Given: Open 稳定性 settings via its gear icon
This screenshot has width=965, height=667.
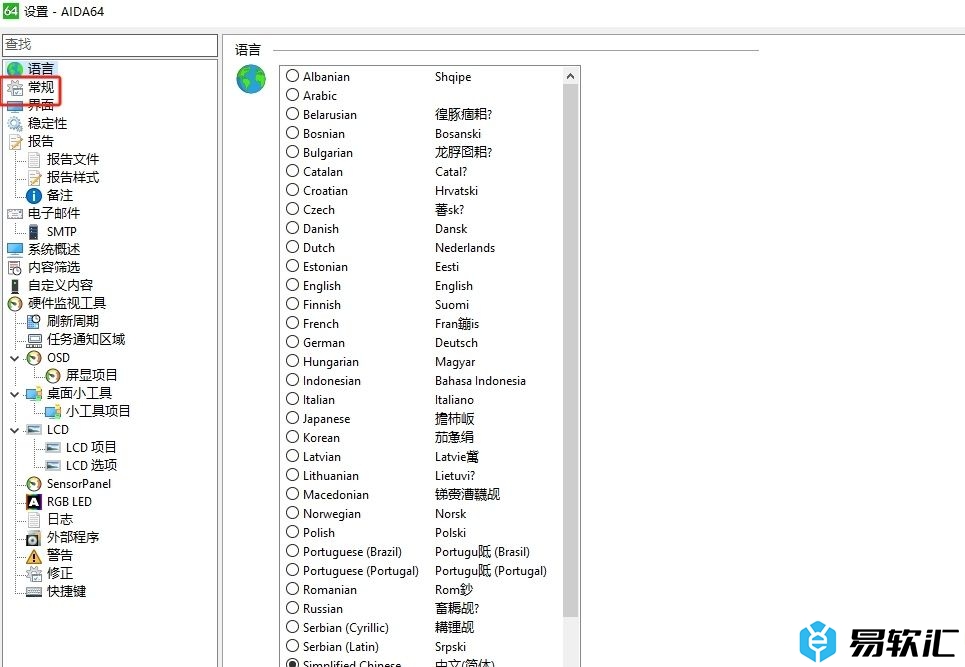Looking at the screenshot, I should [x=15, y=123].
